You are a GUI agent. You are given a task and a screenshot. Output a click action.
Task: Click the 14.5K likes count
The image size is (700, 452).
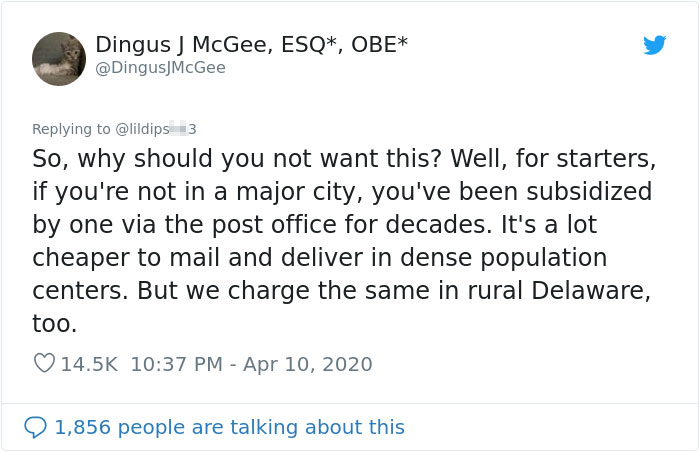coord(89,364)
